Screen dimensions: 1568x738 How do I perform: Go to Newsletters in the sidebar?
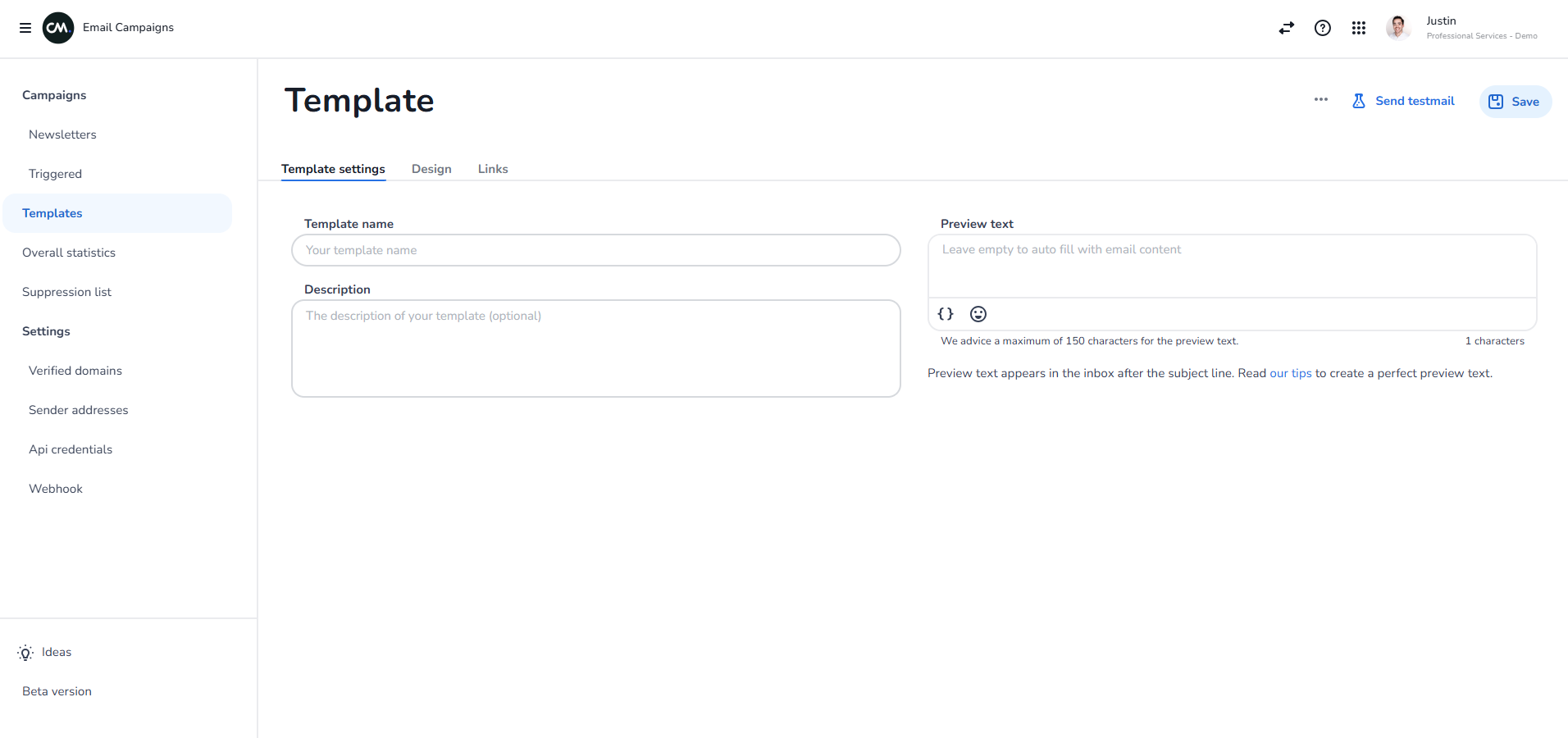pyautogui.click(x=62, y=134)
